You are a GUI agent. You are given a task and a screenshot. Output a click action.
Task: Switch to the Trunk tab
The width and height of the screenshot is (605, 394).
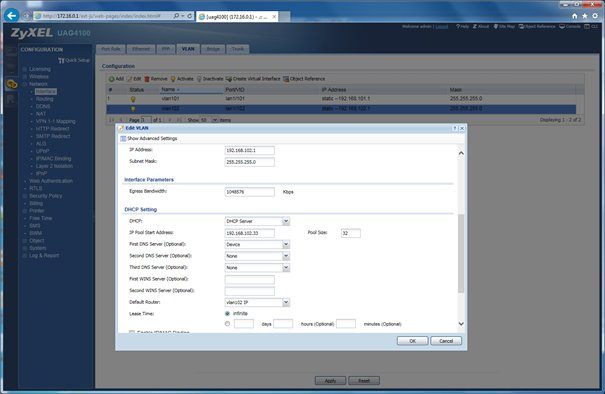click(238, 49)
